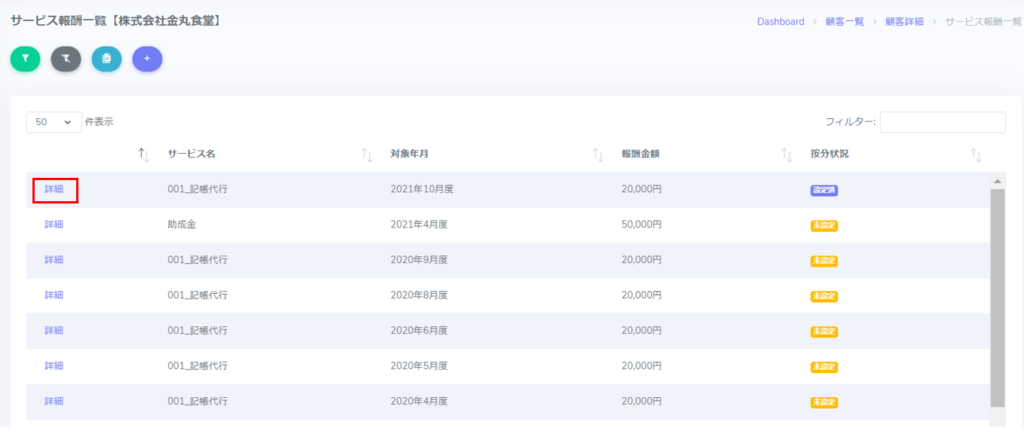Viewport: 1024px width, 428px height.
Task: Click the purple plus add button
Action: [x=147, y=59]
